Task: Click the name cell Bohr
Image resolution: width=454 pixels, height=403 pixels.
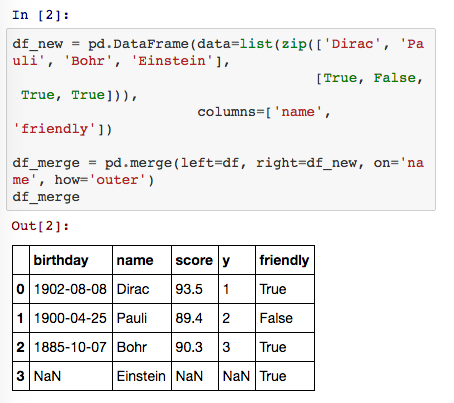Action: pyautogui.click(x=142, y=347)
